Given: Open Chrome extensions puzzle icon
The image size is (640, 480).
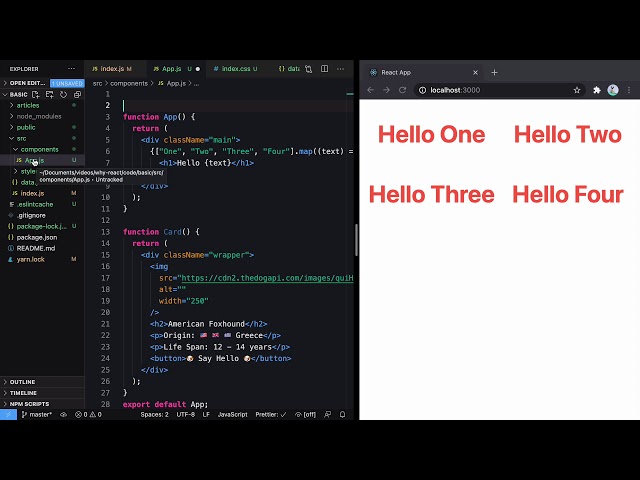Looking at the screenshot, I should coord(597,90).
